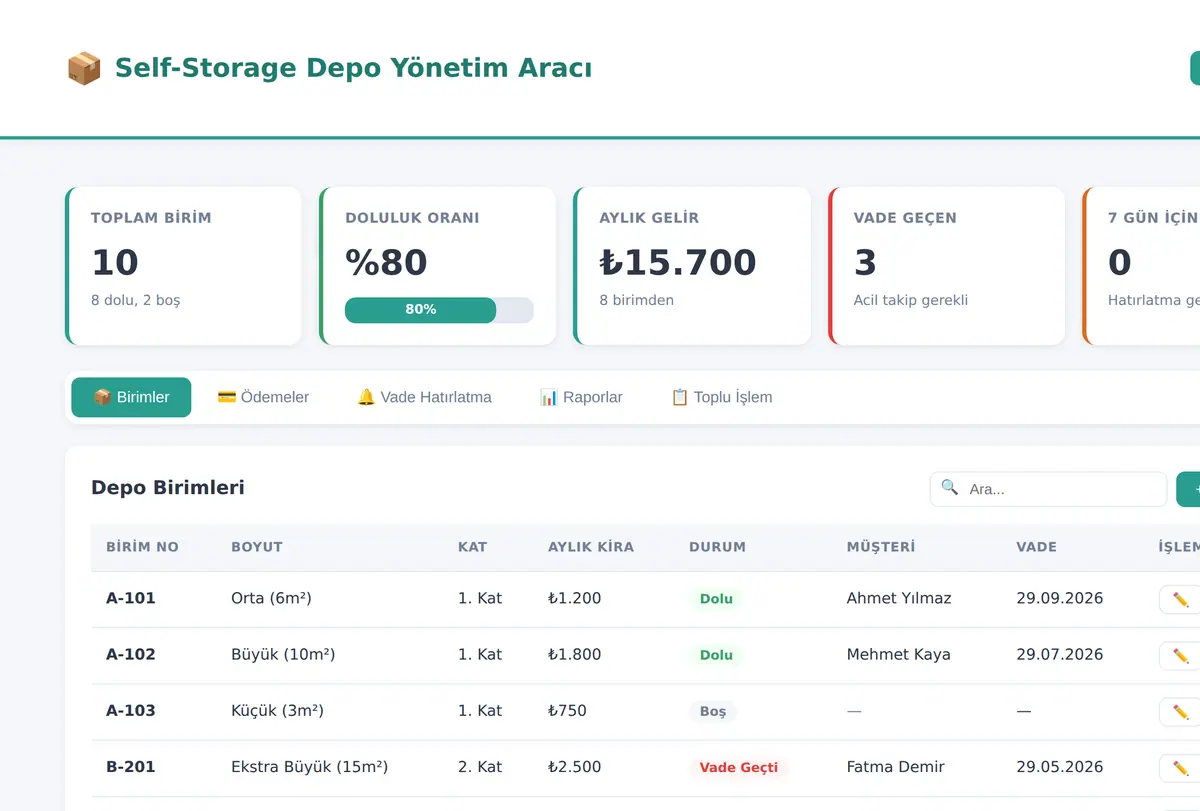Select unit number A-103
This screenshot has width=1200, height=811.
(131, 710)
